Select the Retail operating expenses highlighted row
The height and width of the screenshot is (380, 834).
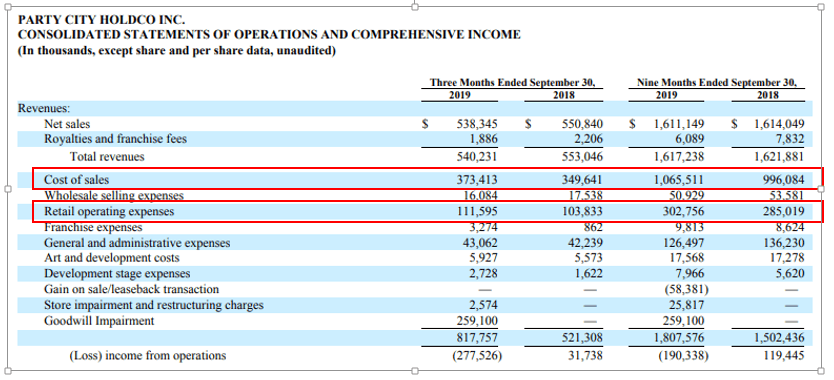tap(428, 211)
